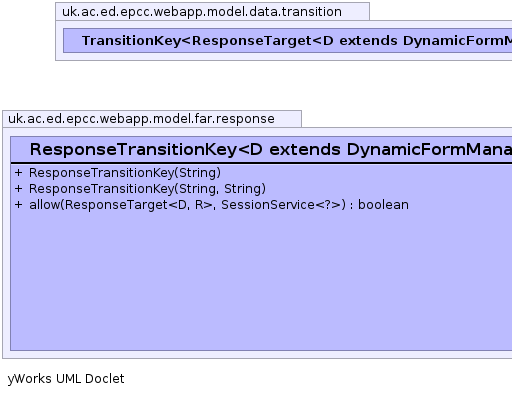
Task: Click ResponseTarget<D text in TransitionKey header
Action: pos(262,41)
